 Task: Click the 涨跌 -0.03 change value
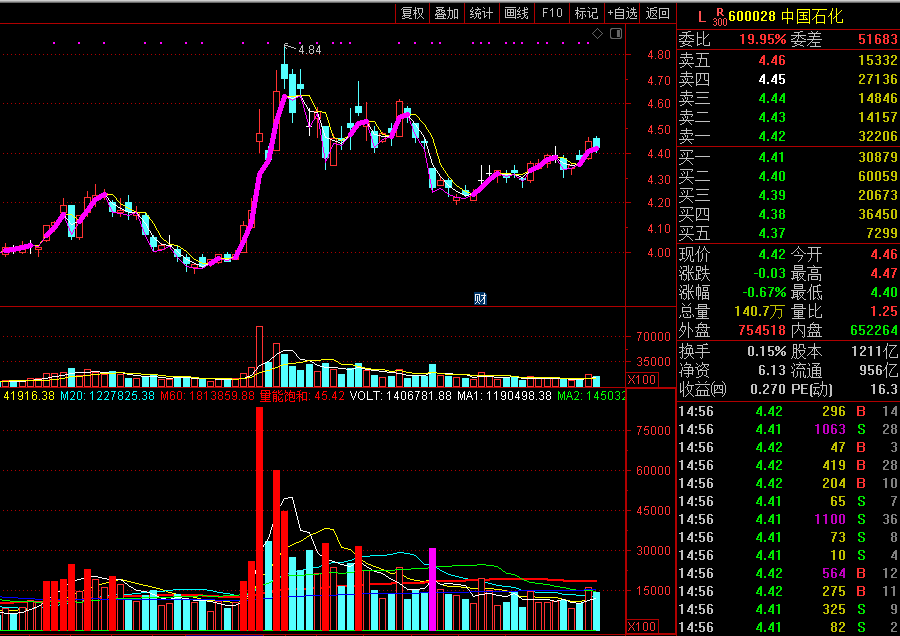[770, 273]
